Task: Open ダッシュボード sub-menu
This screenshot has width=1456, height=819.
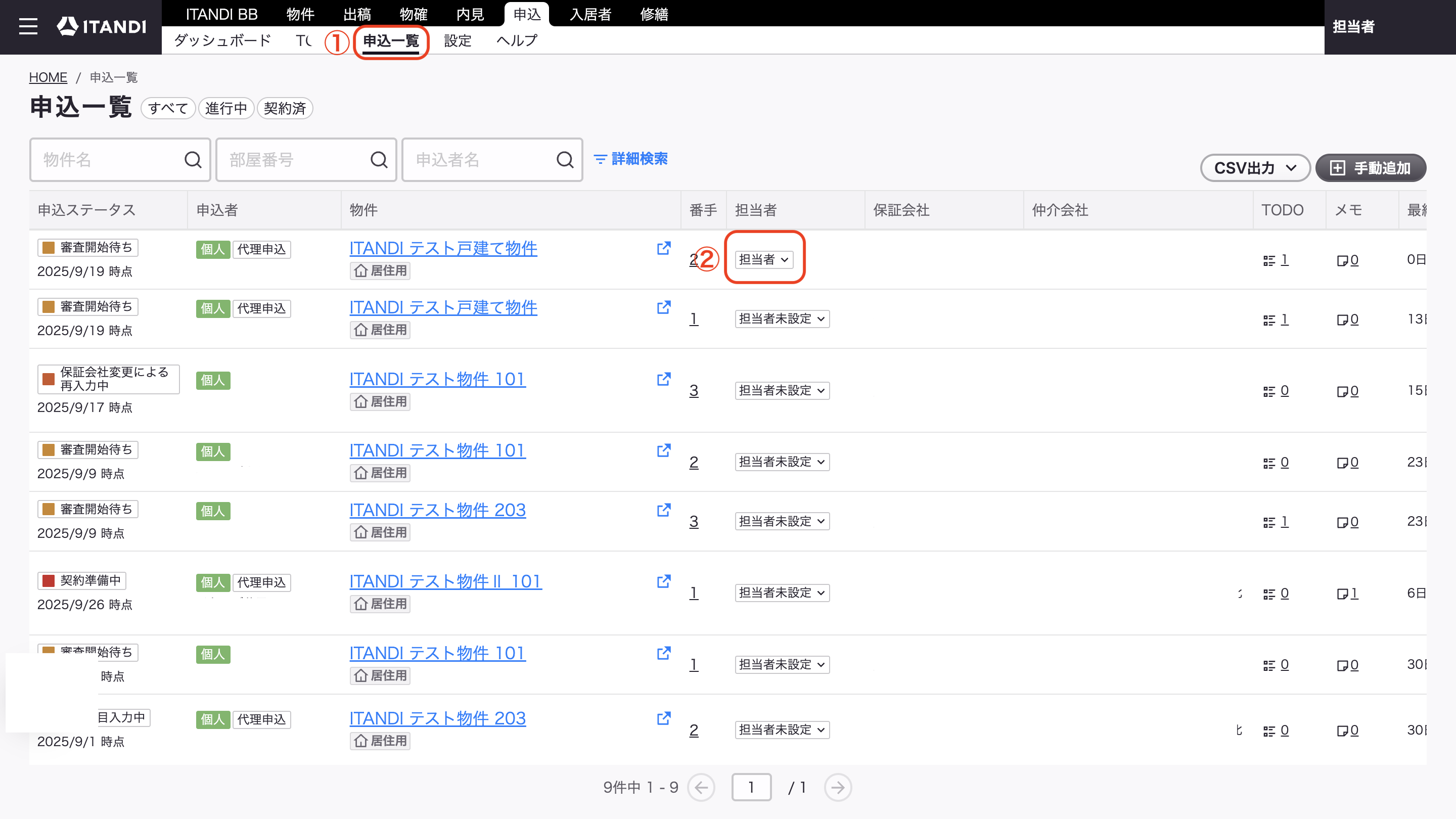Action: [222, 40]
